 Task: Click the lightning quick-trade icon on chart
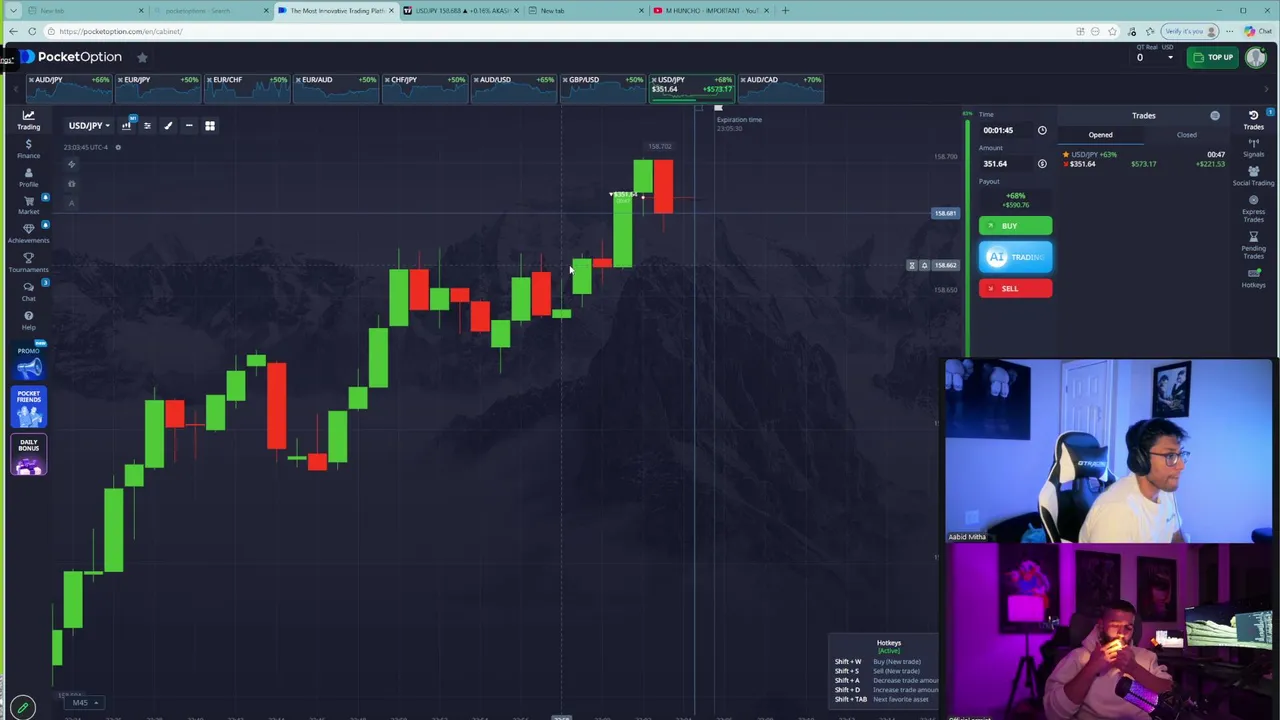click(x=71, y=164)
